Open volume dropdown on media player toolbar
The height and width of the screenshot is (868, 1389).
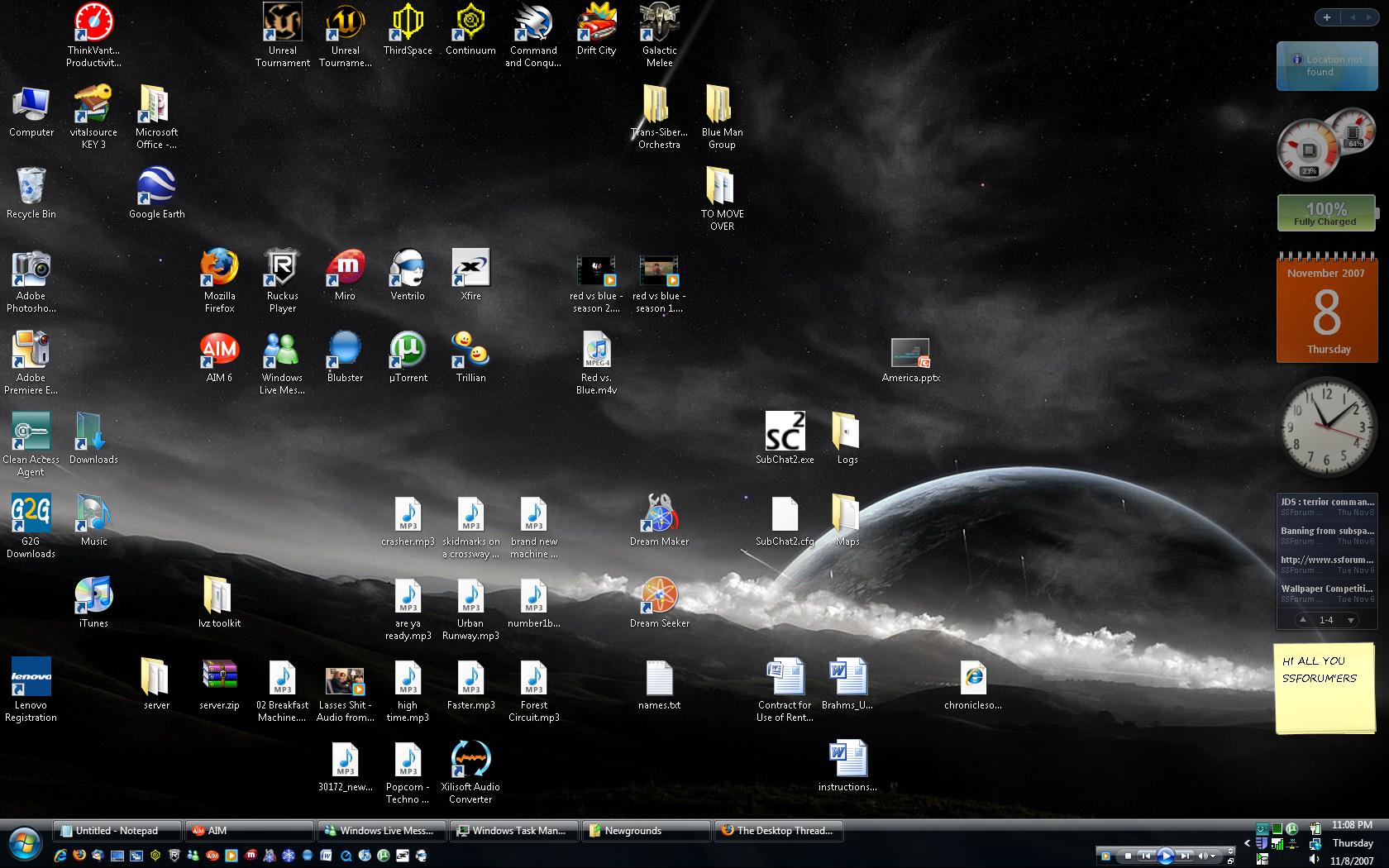[x=1212, y=856]
